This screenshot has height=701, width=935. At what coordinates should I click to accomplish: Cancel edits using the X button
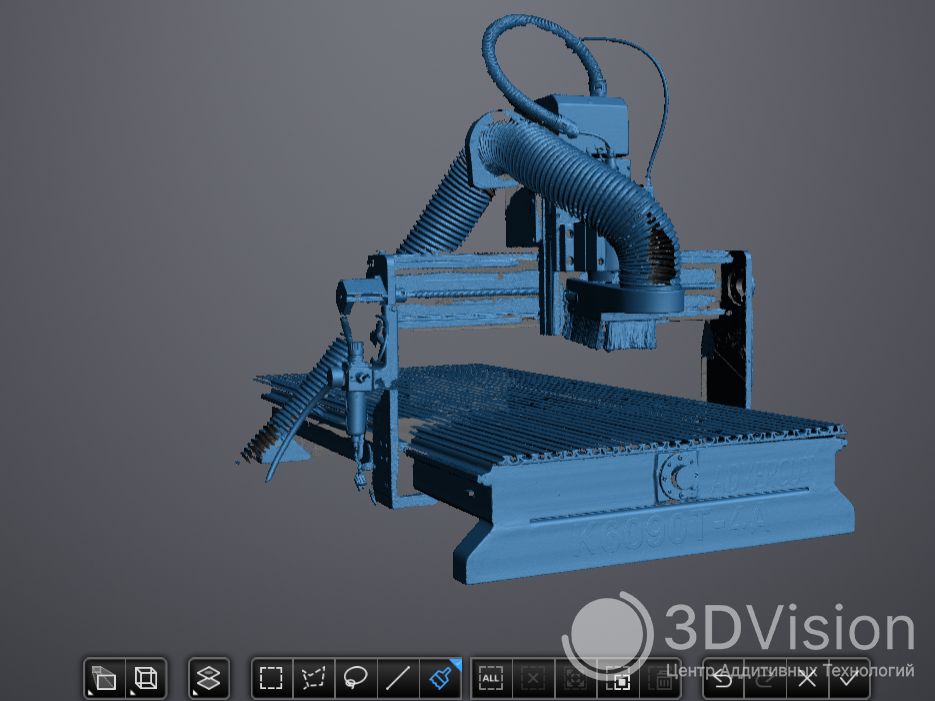(808, 679)
